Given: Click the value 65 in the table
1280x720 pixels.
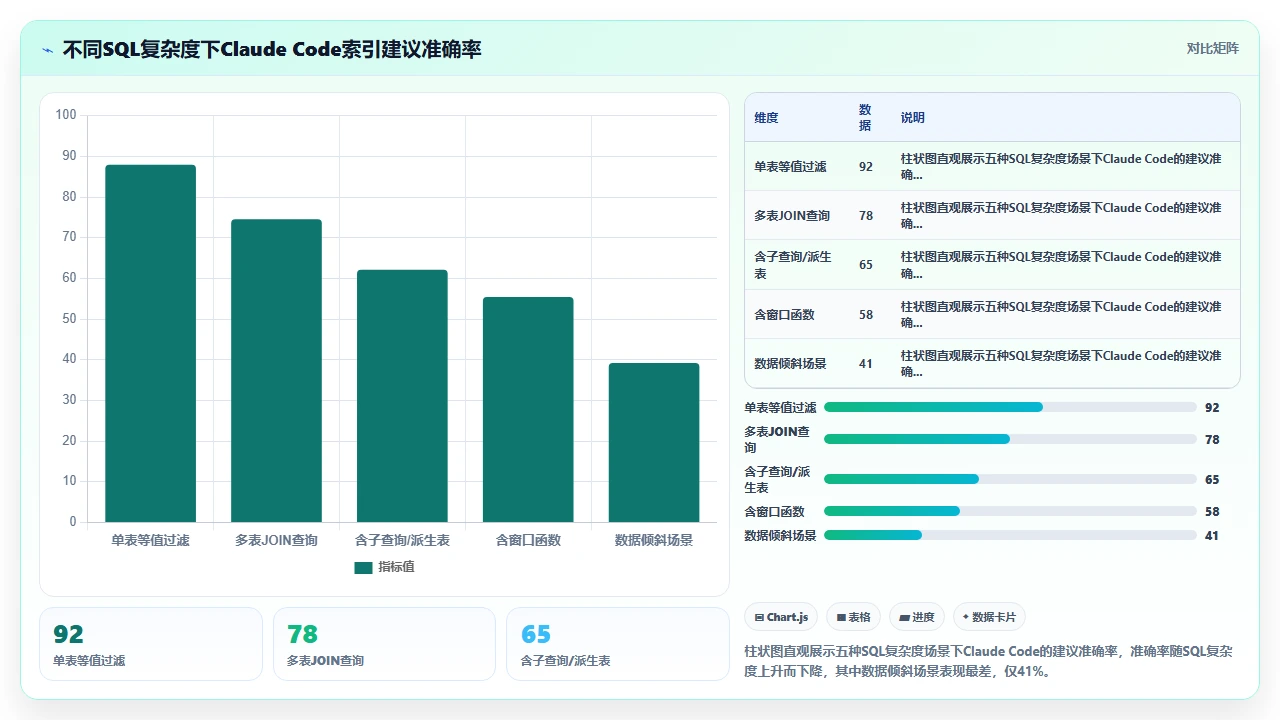Looking at the screenshot, I should coord(866,265).
